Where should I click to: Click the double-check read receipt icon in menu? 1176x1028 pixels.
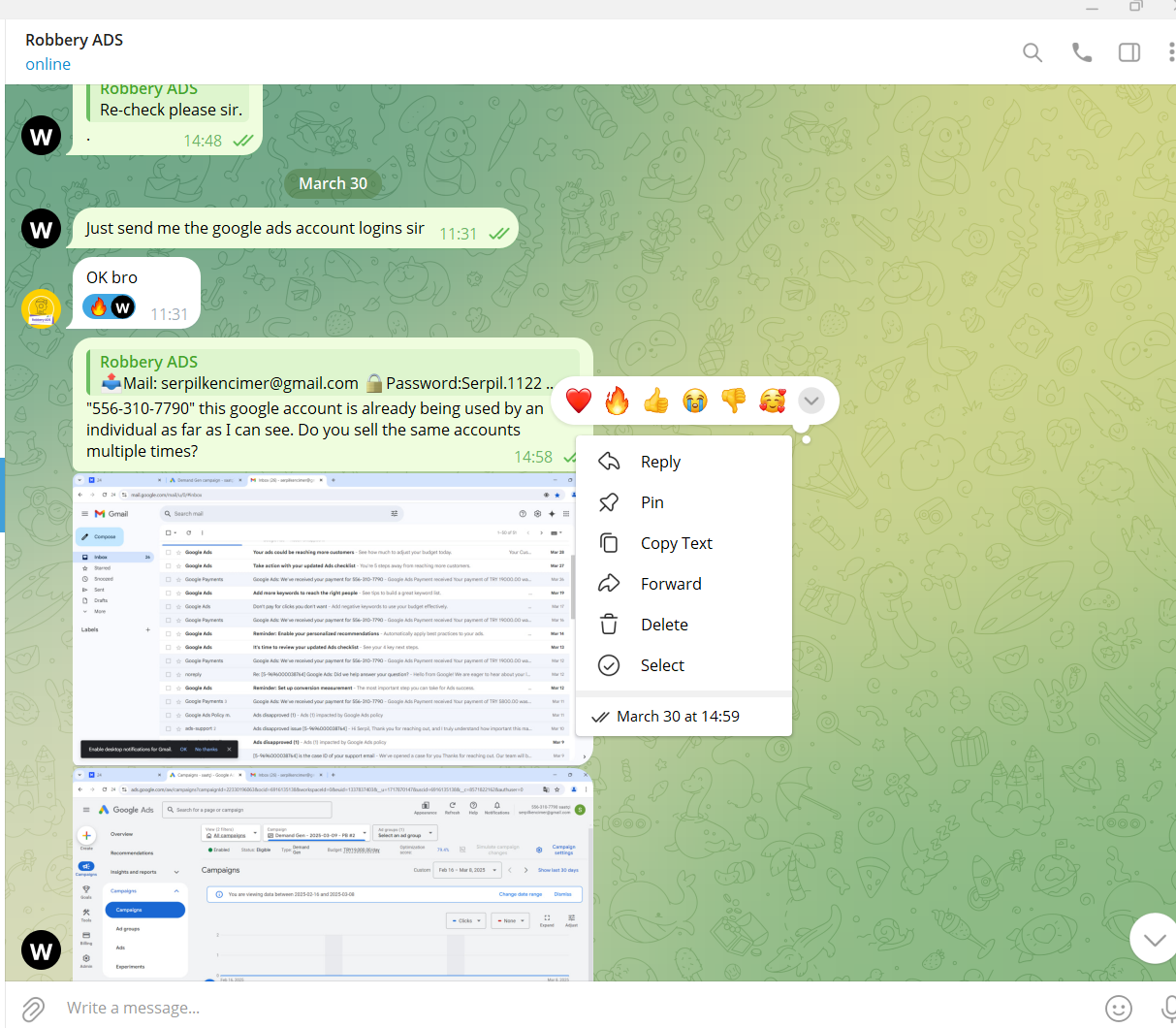point(600,718)
